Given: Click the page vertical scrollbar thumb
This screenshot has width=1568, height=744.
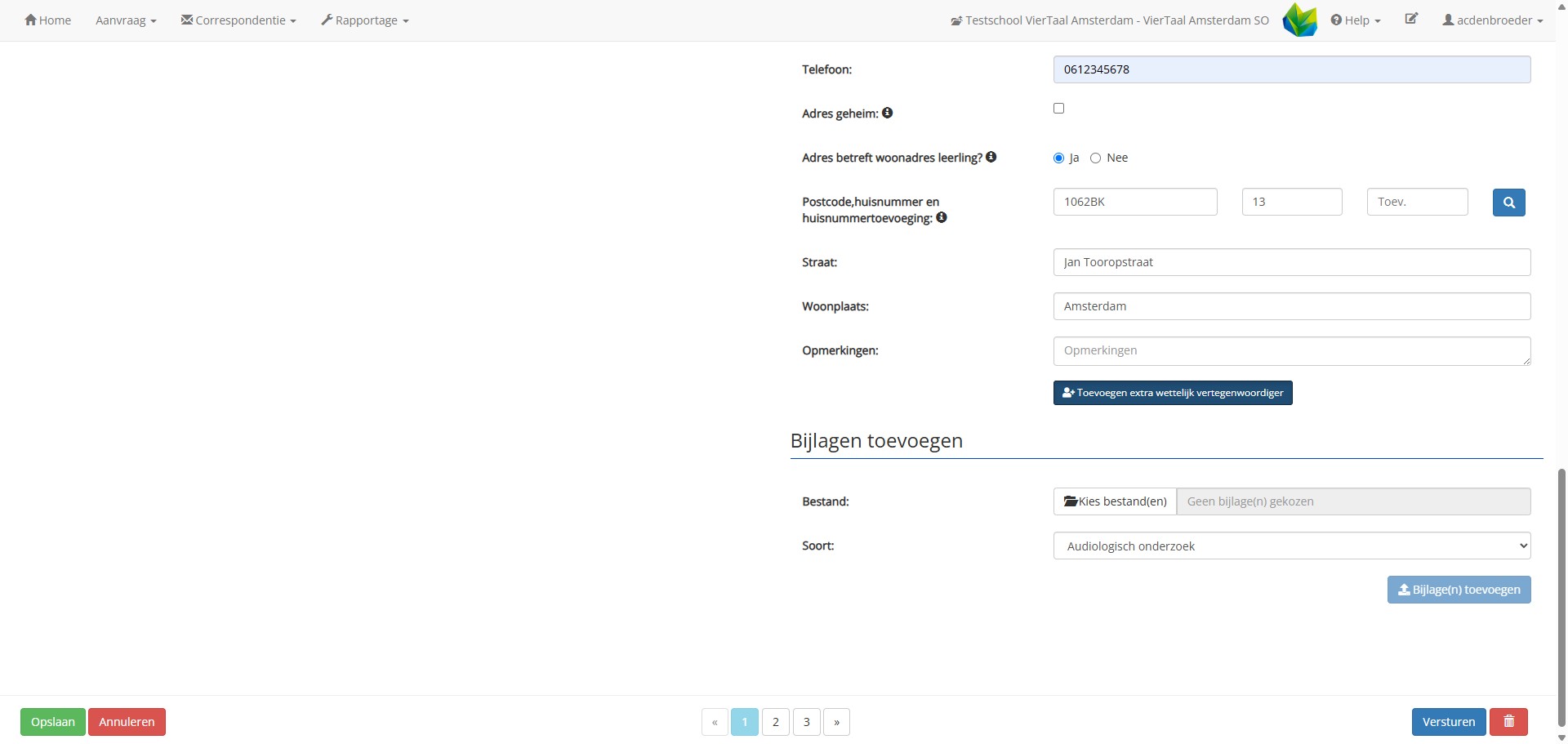Looking at the screenshot, I should pos(1561,596).
